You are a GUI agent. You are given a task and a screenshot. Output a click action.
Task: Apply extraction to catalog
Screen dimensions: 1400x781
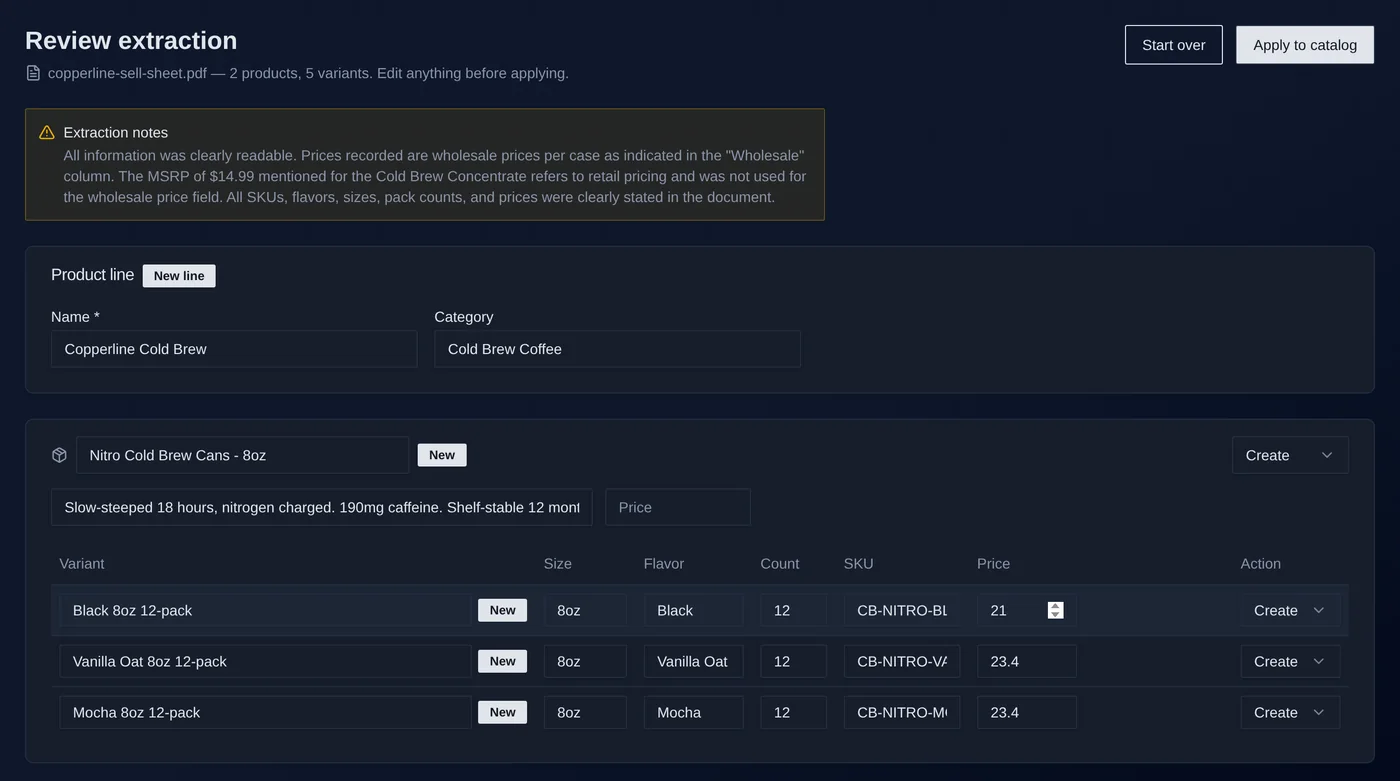click(x=1304, y=45)
